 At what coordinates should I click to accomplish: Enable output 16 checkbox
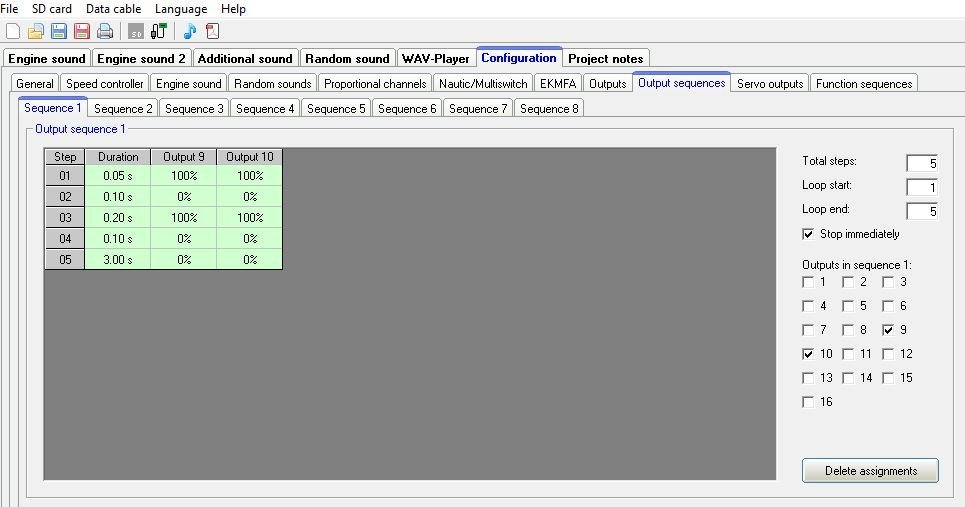809,402
